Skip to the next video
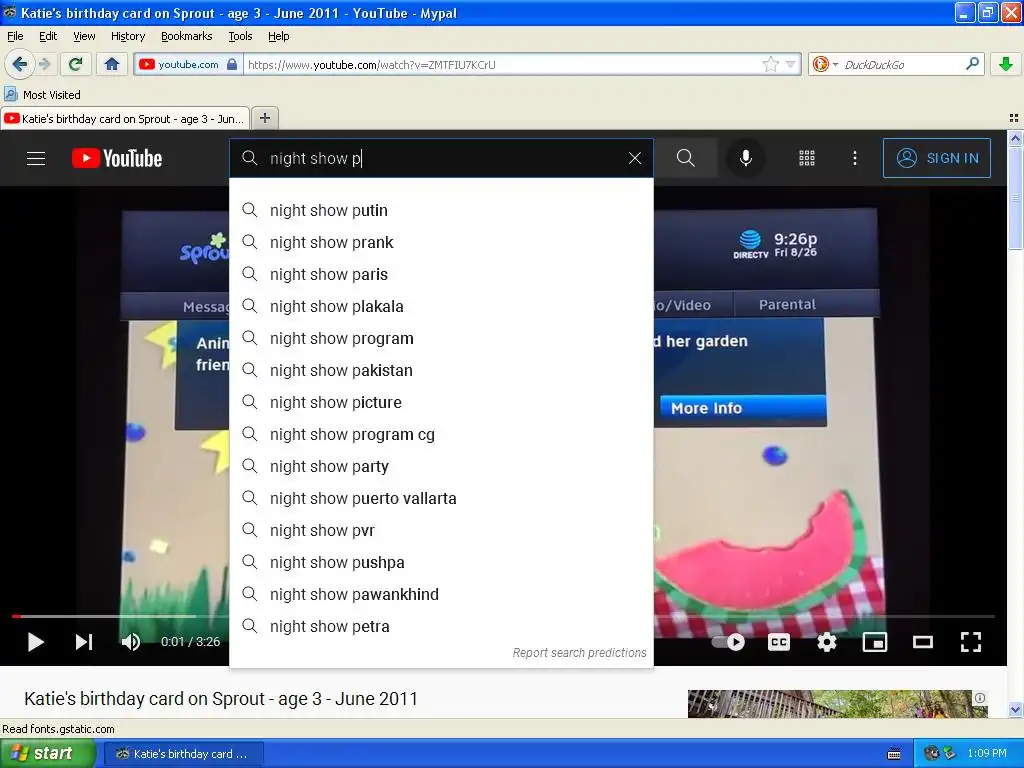This screenshot has height=768, width=1024. click(x=84, y=642)
